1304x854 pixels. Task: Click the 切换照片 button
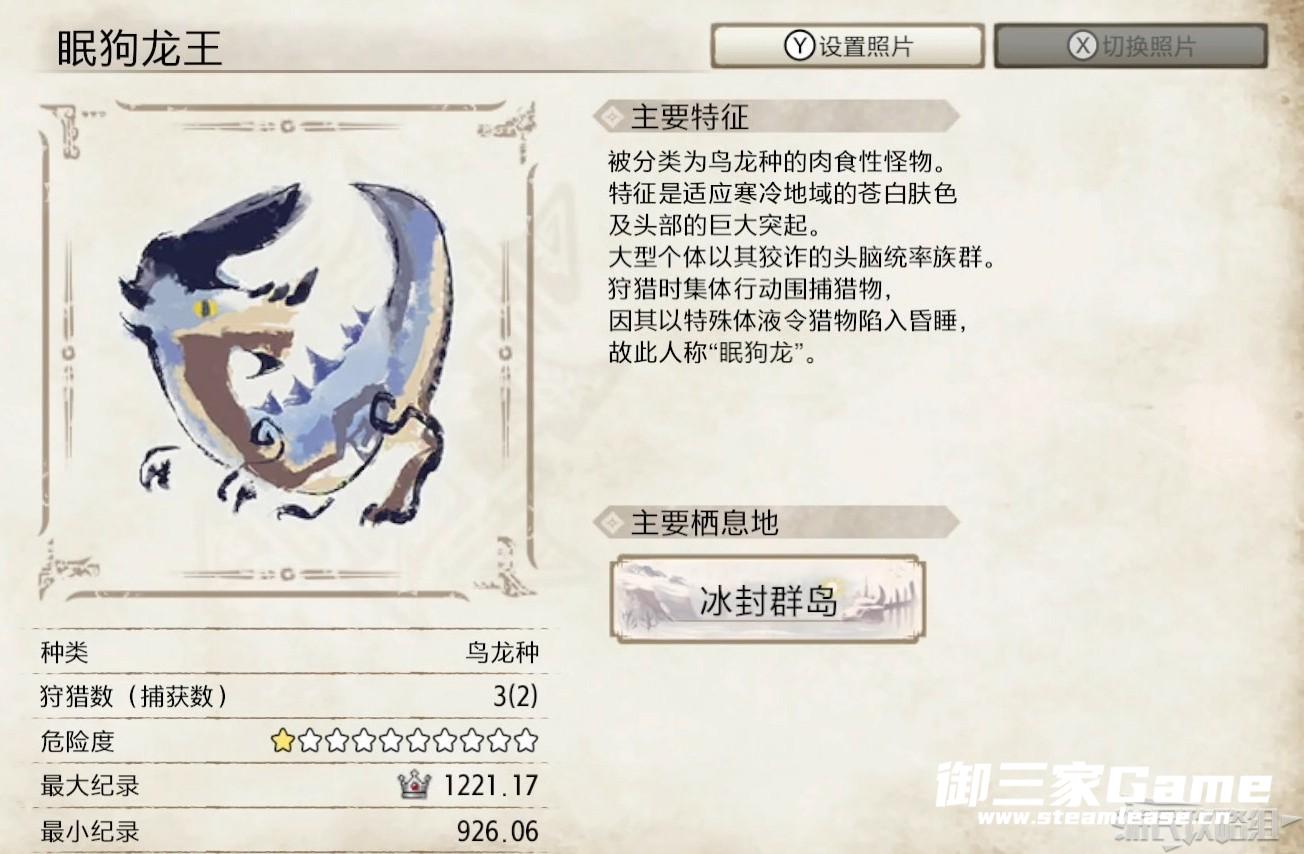(x=1130, y=46)
